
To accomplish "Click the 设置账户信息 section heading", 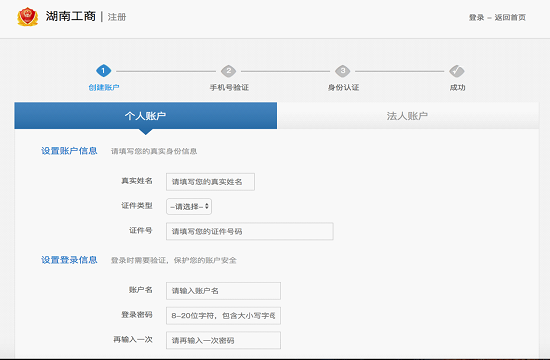I will (x=69, y=151).
